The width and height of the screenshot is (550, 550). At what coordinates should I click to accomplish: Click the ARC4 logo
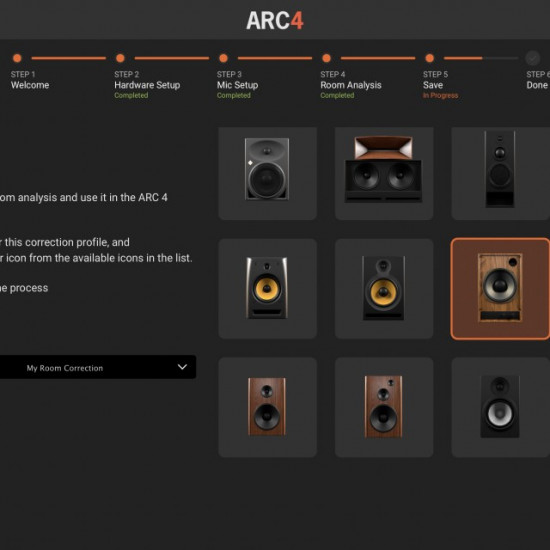tap(275, 21)
